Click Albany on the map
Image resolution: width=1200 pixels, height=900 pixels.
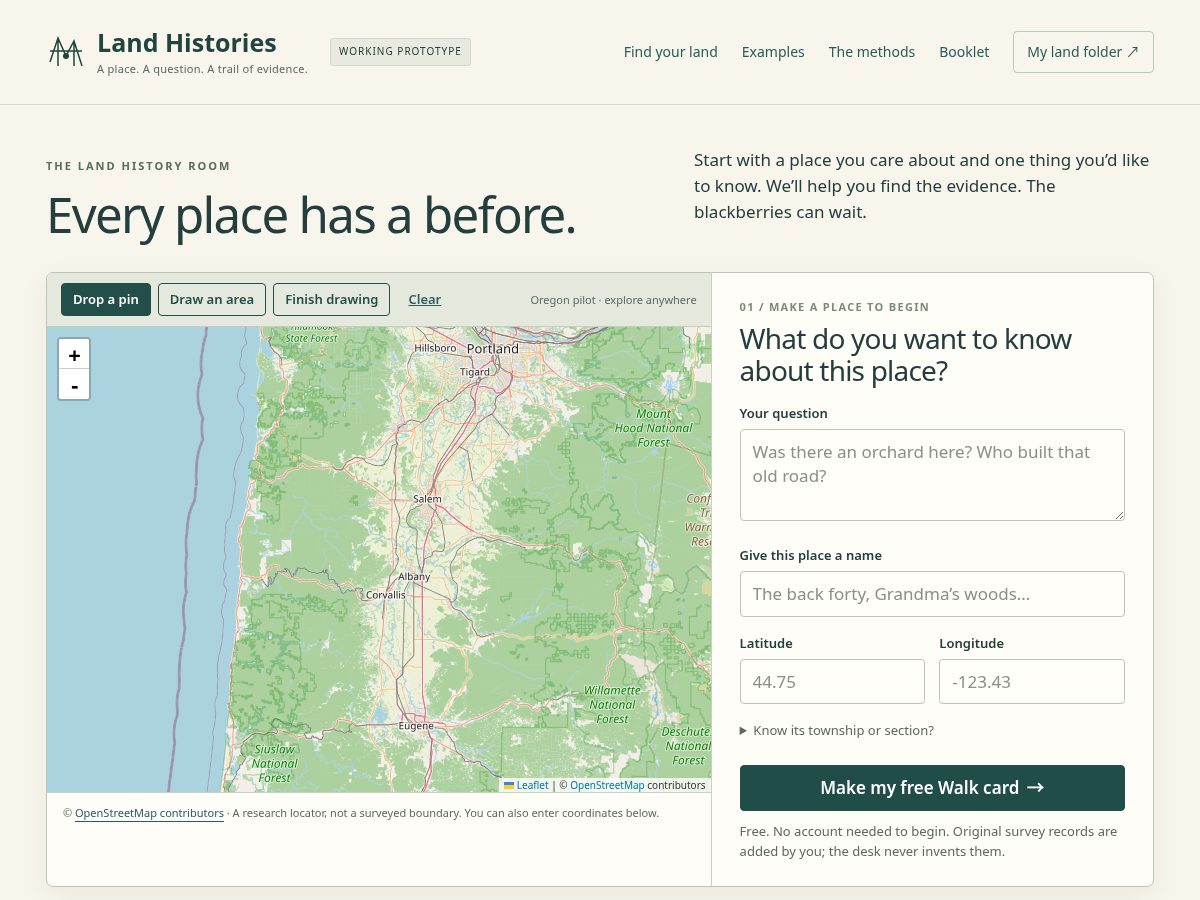tap(414, 576)
